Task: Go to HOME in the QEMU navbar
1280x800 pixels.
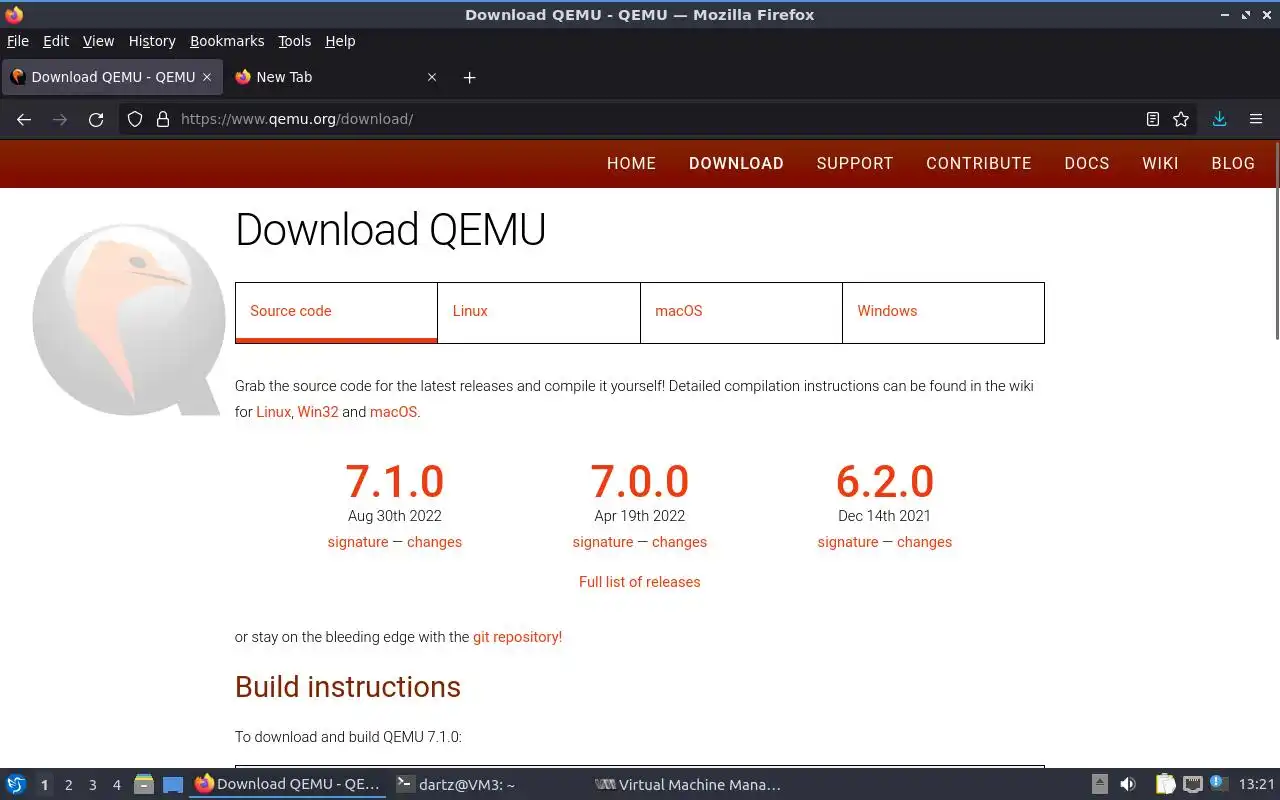Action: click(631, 163)
